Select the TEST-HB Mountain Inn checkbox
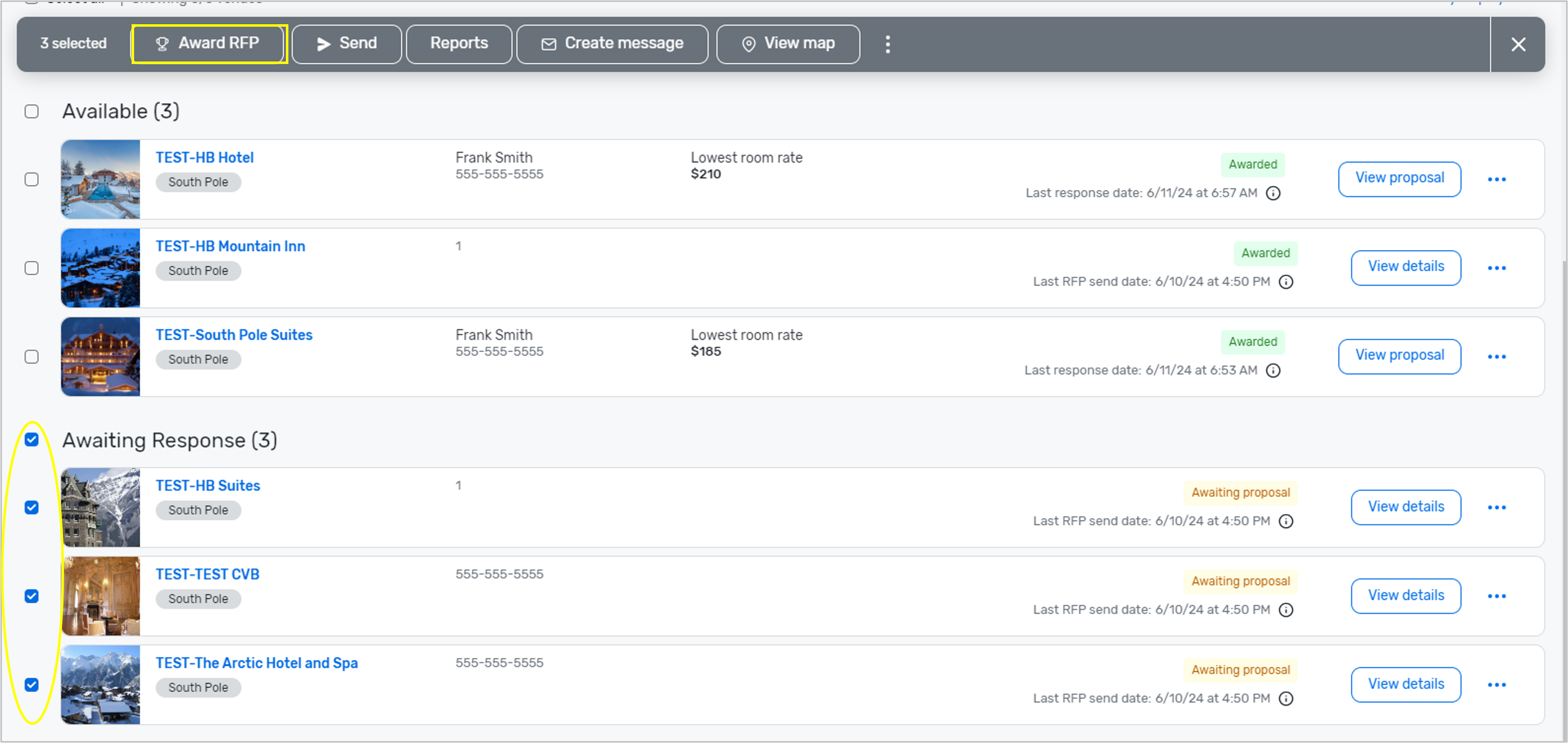This screenshot has width=1568, height=743. (x=32, y=268)
